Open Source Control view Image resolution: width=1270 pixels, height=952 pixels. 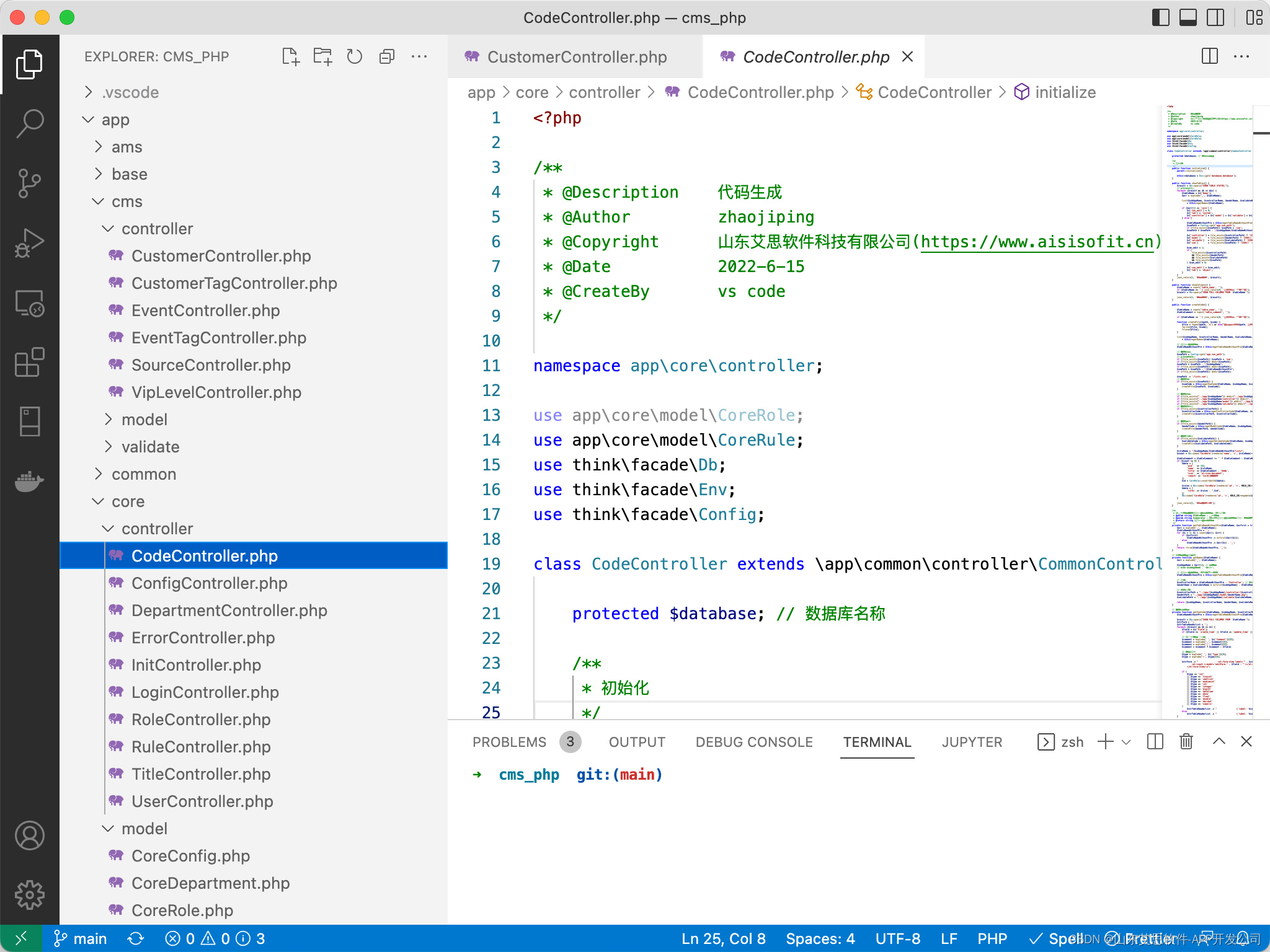pos(29,183)
